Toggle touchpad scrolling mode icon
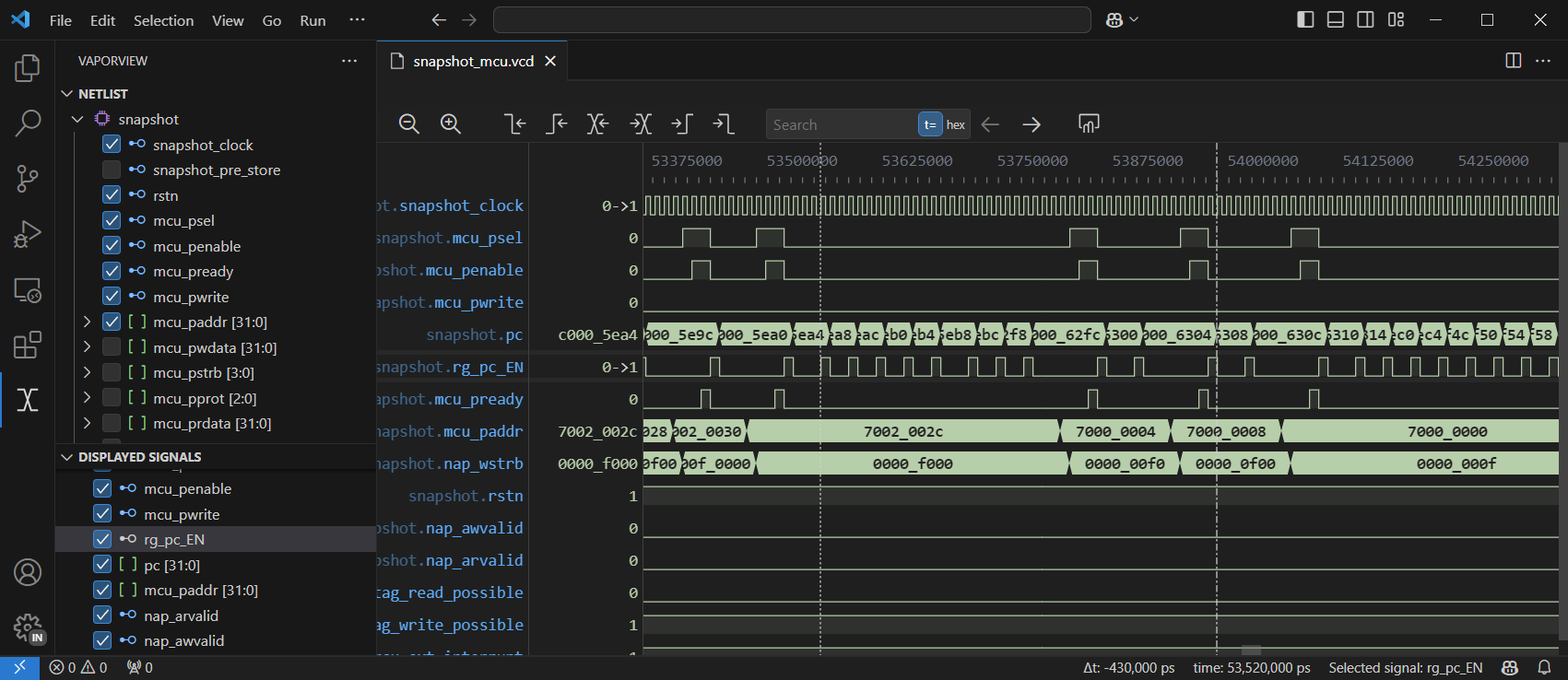Viewport: 1568px width, 680px height. tap(1089, 124)
